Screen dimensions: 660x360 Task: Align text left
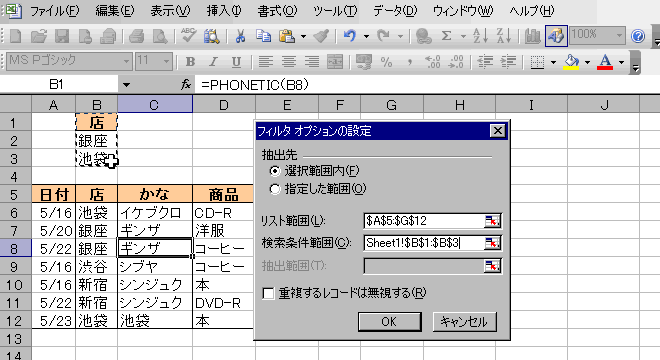tap(265, 62)
